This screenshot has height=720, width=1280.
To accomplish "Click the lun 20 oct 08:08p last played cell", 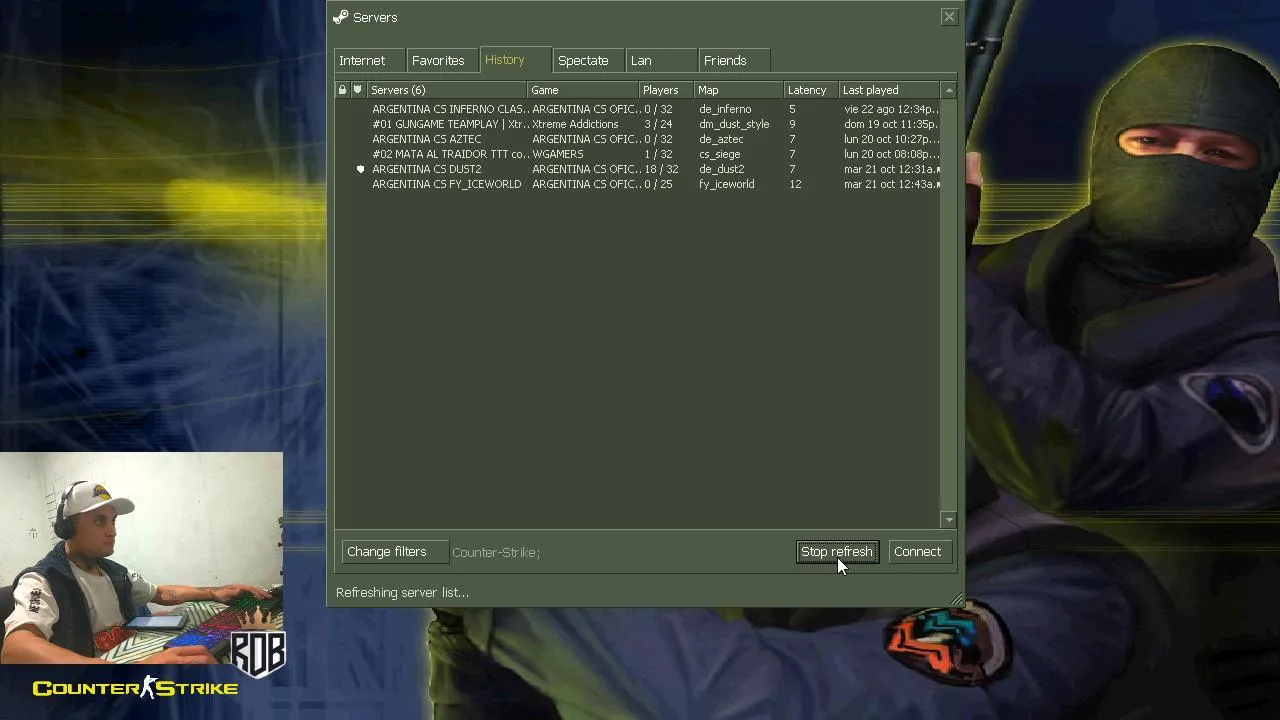I will pyautogui.click(x=891, y=154).
